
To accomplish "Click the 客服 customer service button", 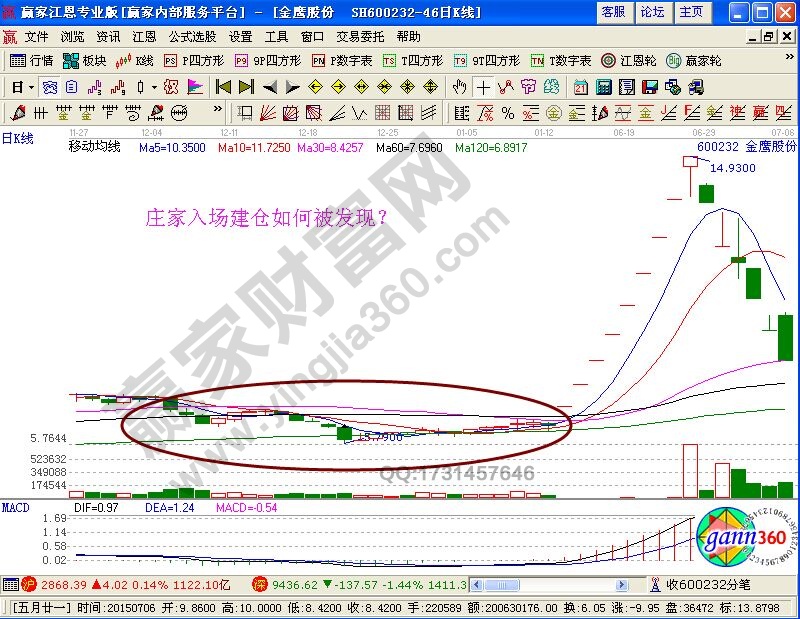I will 613,12.
